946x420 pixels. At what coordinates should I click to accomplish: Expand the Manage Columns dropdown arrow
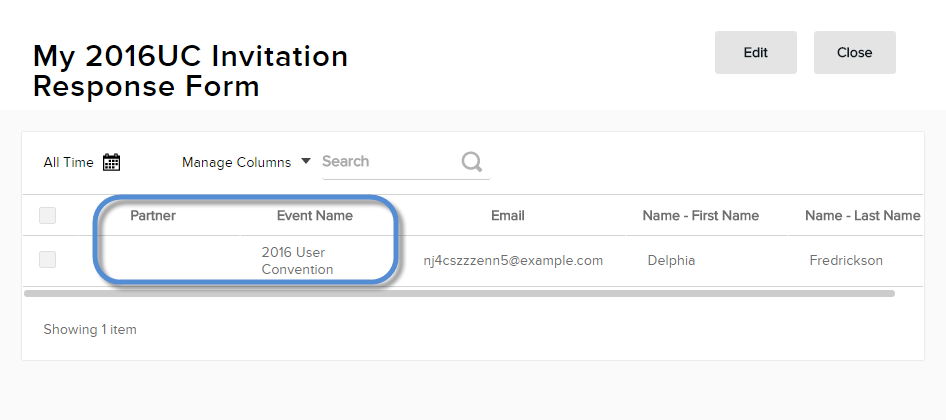306,161
